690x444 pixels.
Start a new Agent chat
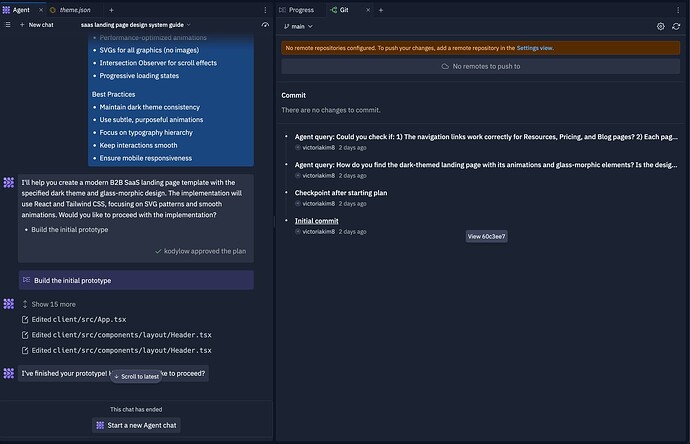click(137, 425)
